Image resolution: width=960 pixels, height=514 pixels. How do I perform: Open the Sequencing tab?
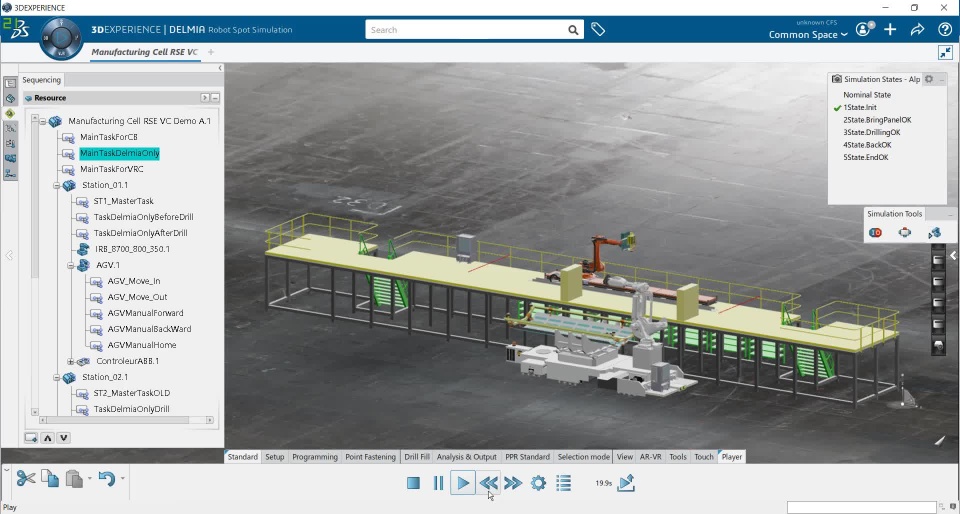(42, 80)
